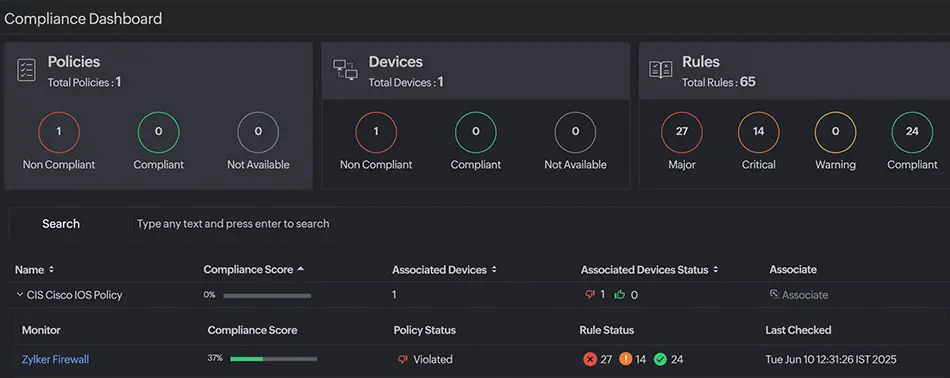Click the Total Rules : 65 label
Viewport: 950px width, 378px height.
point(719,82)
